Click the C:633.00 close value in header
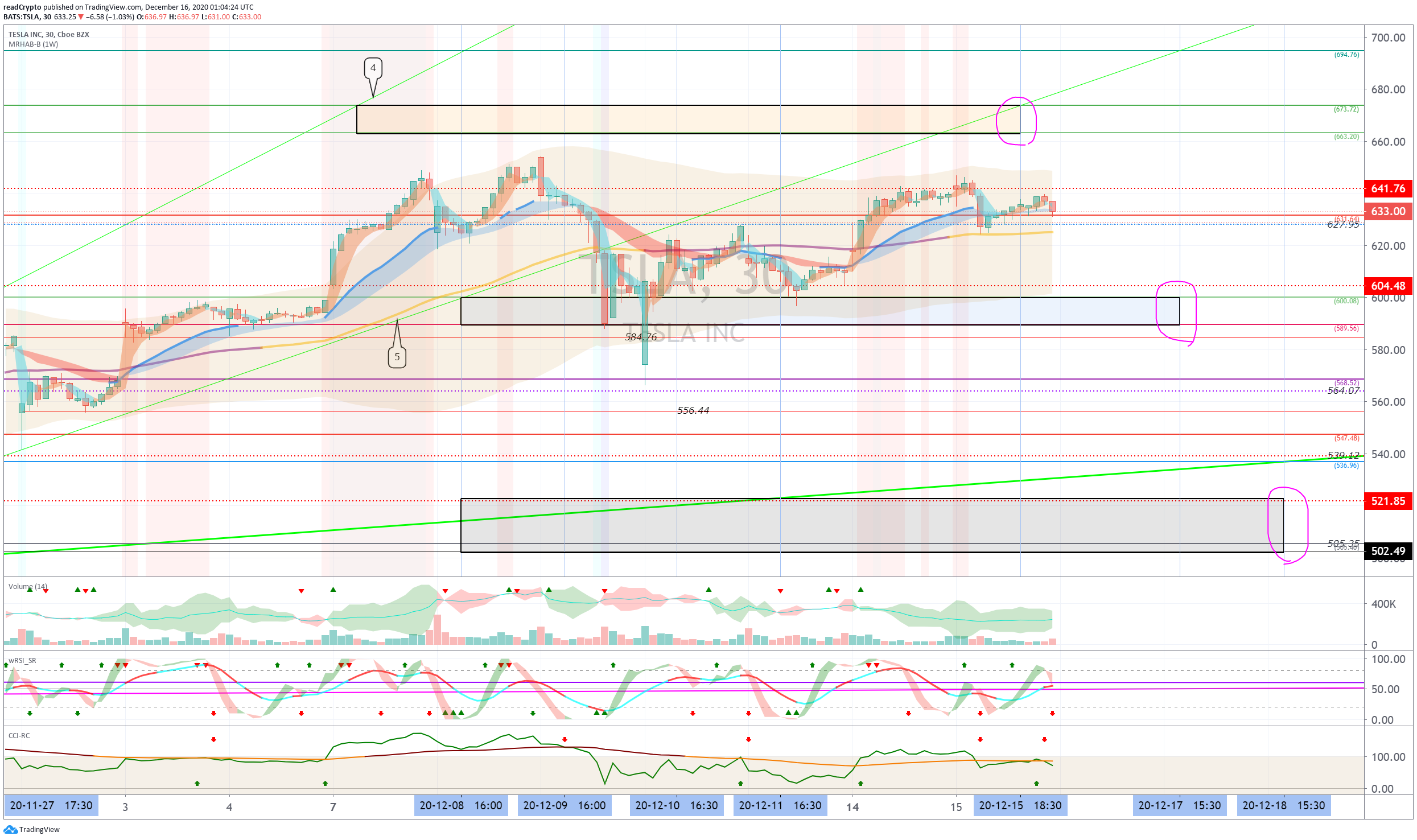The height and width of the screenshot is (840, 1417). (x=246, y=17)
